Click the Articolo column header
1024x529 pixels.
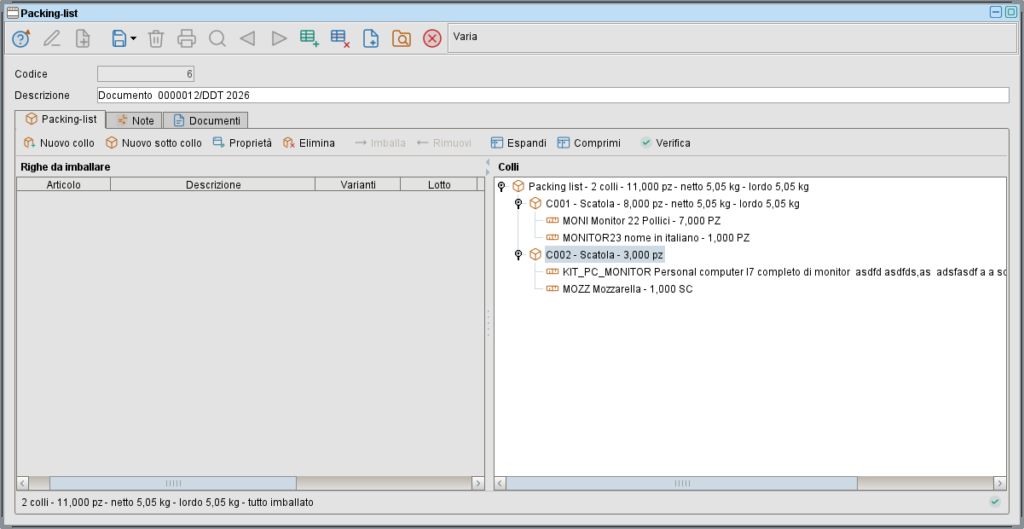63,185
